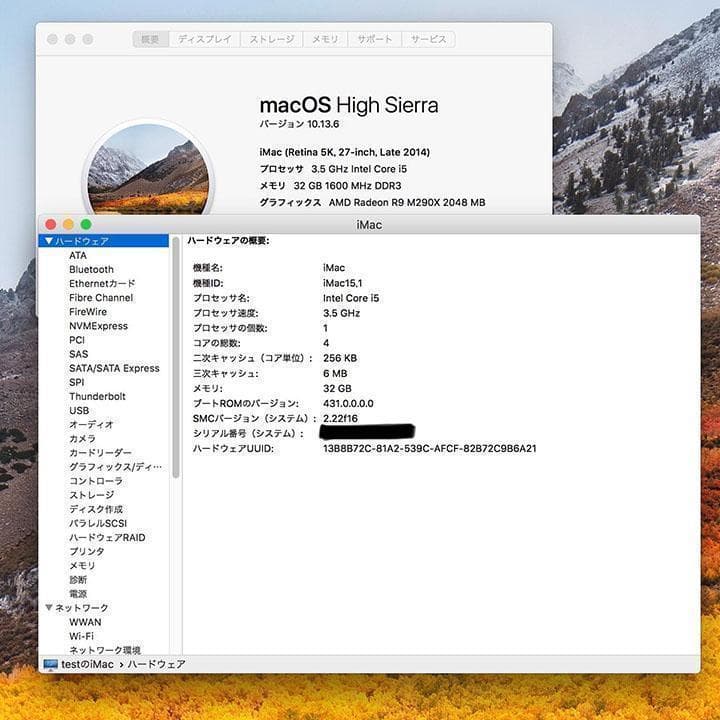Zoom the iMac window with green button
This screenshot has width=720, height=720.
point(86,225)
